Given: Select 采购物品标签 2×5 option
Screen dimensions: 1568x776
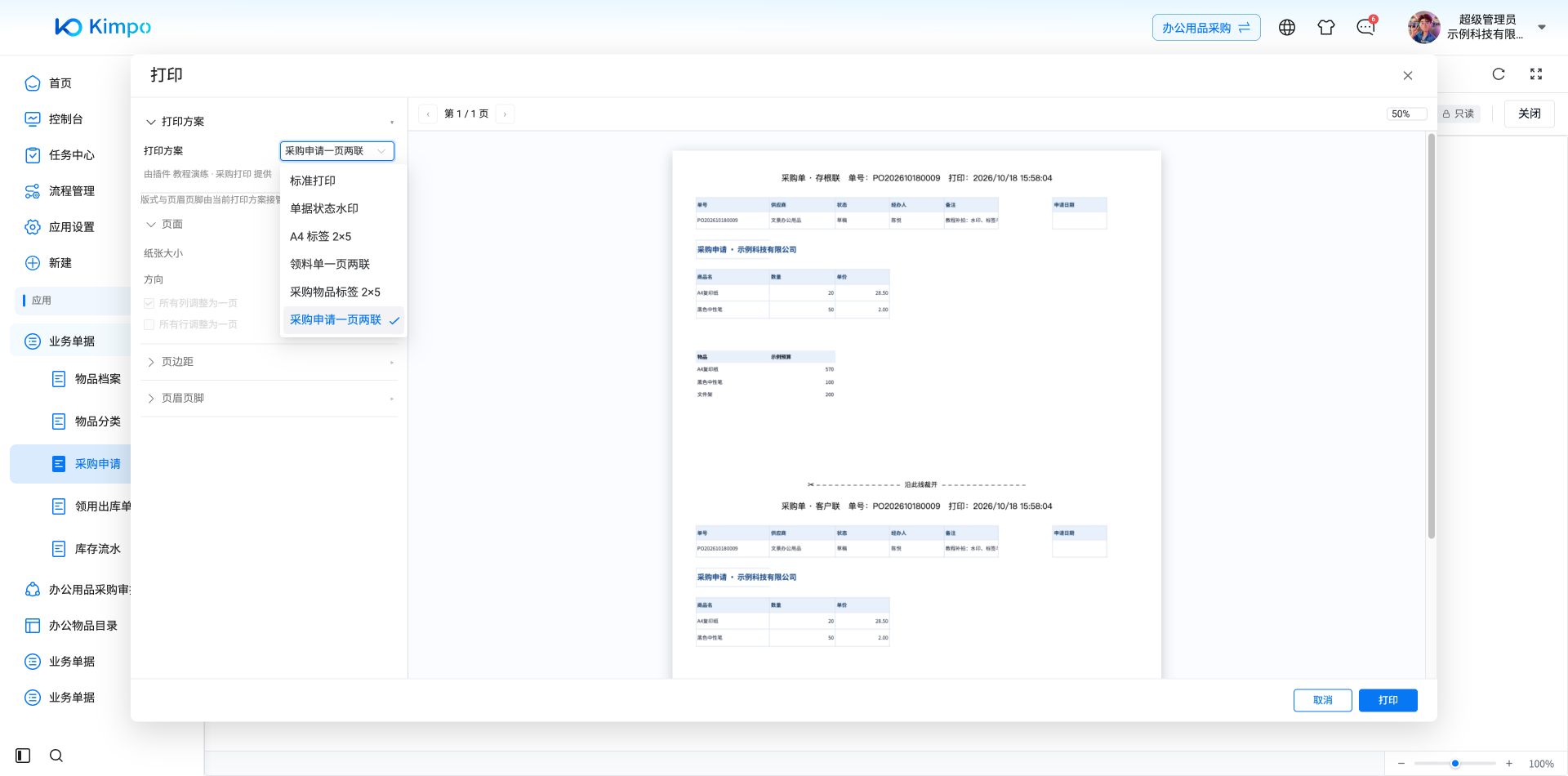Looking at the screenshot, I should pyautogui.click(x=343, y=292).
